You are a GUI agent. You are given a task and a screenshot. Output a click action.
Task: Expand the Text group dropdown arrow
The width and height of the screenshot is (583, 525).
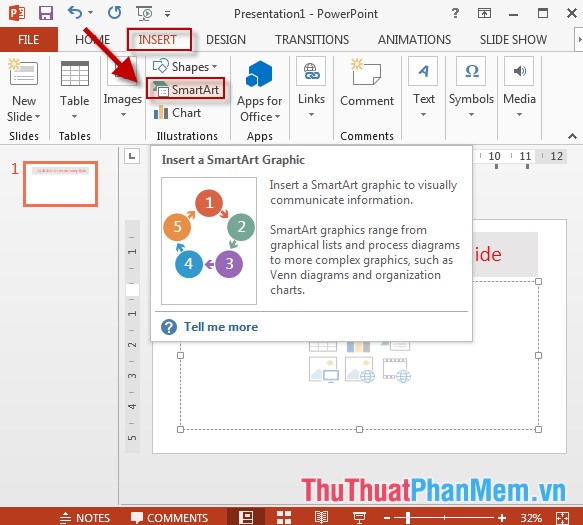[423, 115]
